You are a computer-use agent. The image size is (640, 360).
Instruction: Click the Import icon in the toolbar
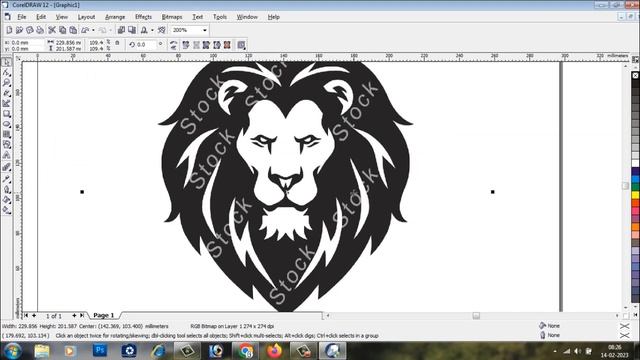click(x=121, y=30)
